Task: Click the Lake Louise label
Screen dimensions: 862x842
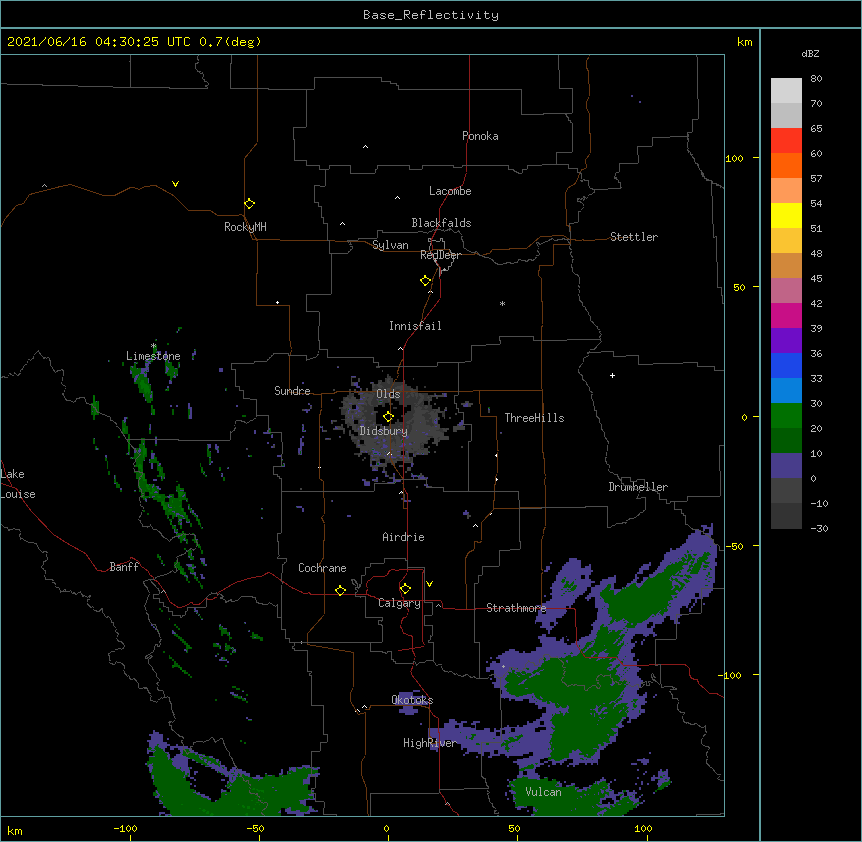Action: click(18, 484)
